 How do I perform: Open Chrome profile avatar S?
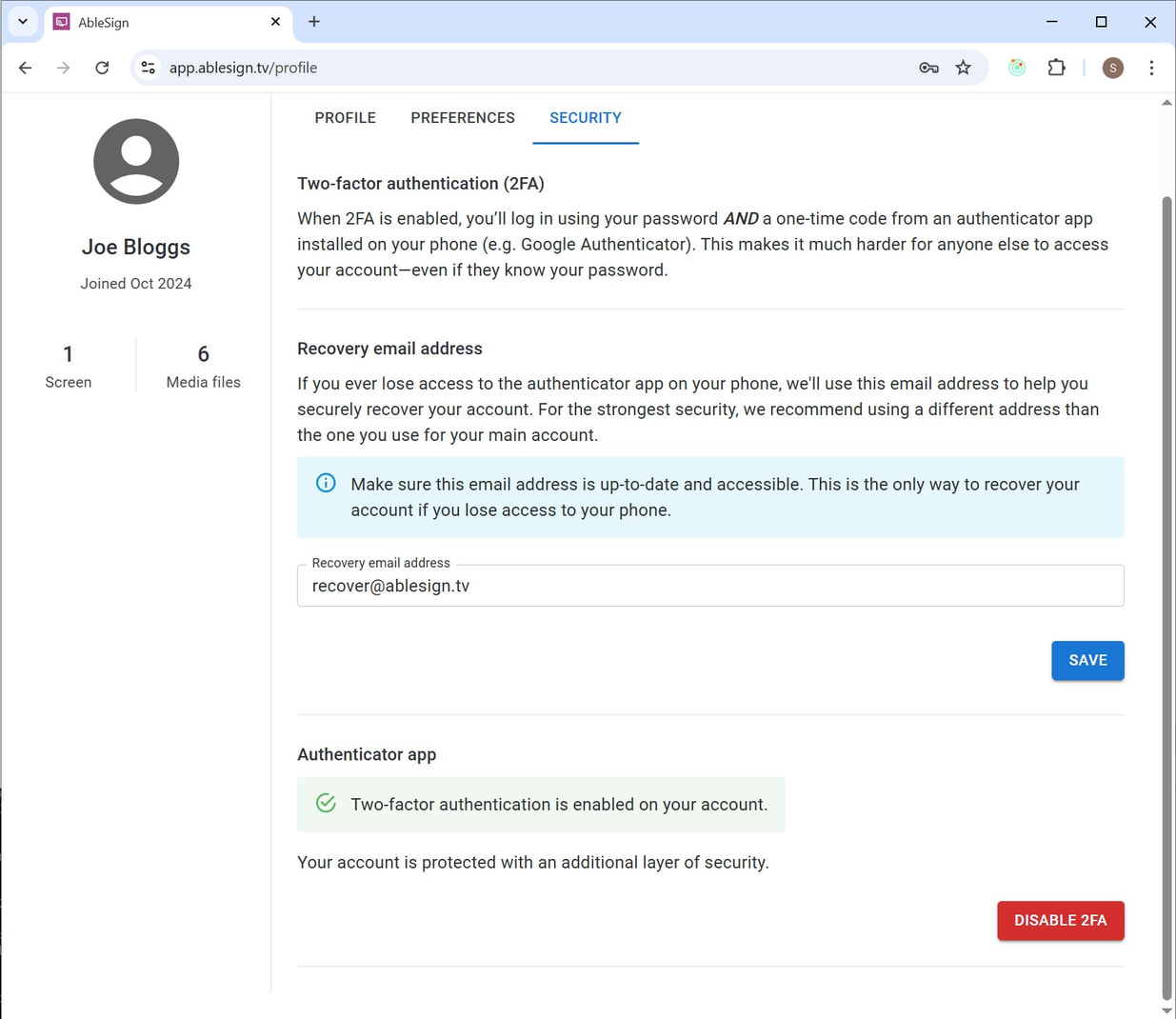point(1112,68)
